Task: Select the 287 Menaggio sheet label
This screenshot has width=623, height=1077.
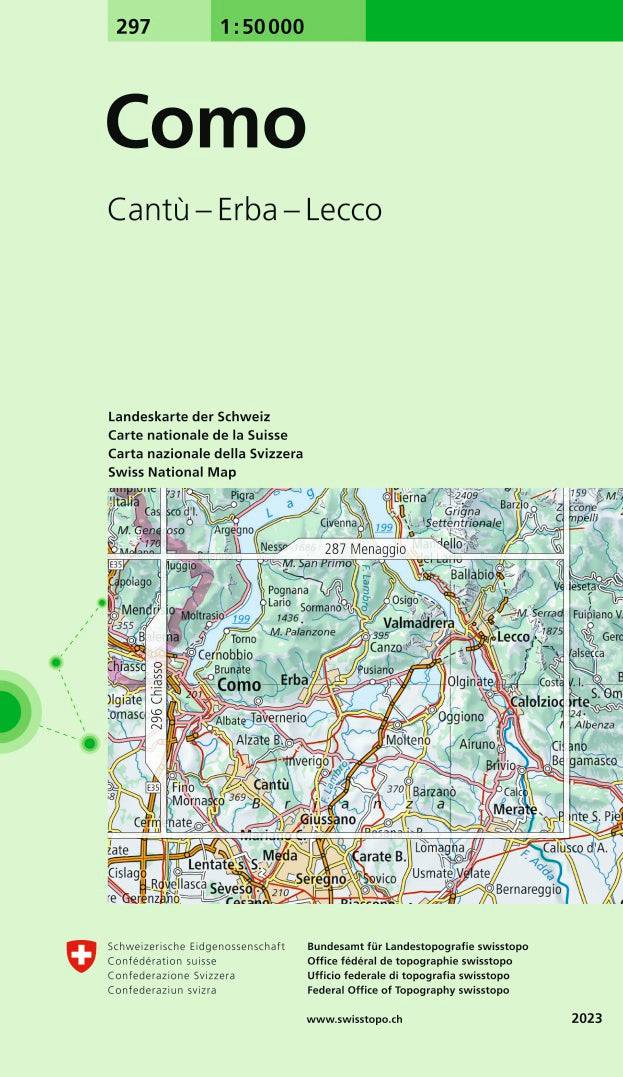Action: tap(364, 549)
